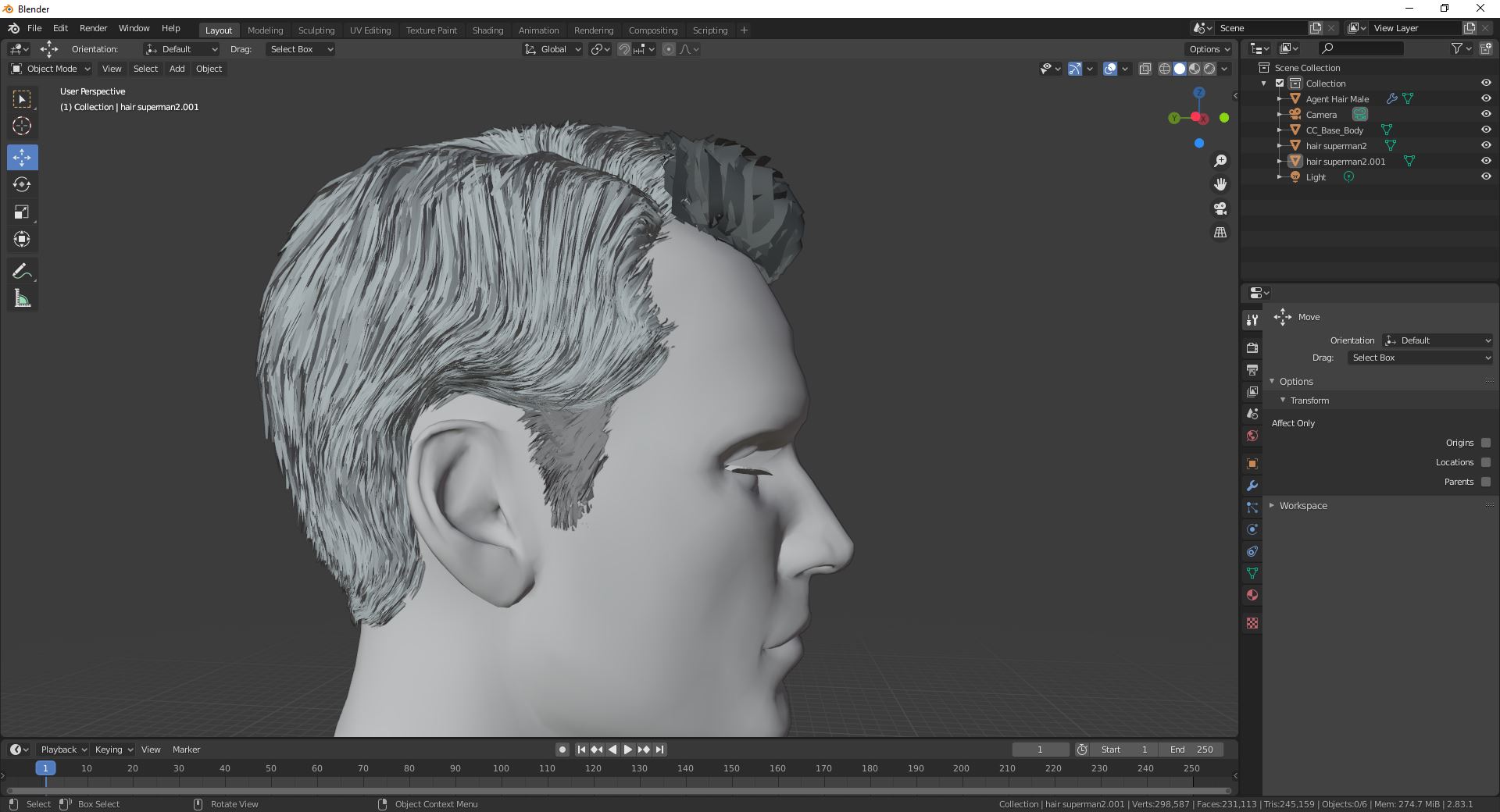The width and height of the screenshot is (1500, 812).
Task: Open the Material properties tab
Action: pos(1252,595)
